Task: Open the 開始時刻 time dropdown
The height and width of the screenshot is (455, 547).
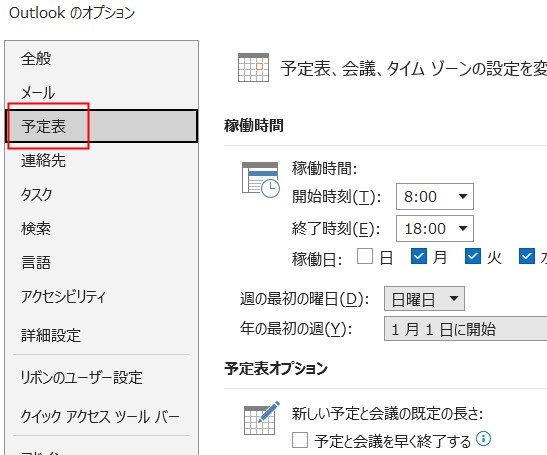Action: pos(435,196)
